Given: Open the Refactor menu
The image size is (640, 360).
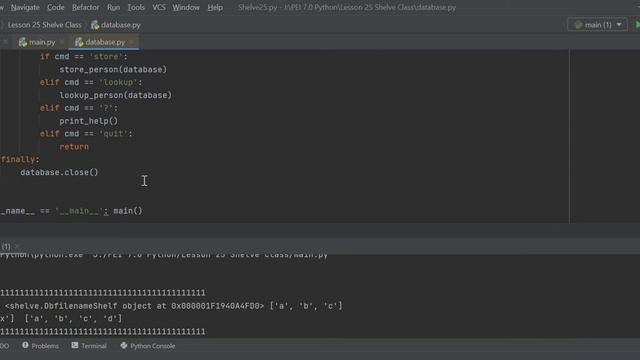Looking at the screenshot, I should point(85,7).
